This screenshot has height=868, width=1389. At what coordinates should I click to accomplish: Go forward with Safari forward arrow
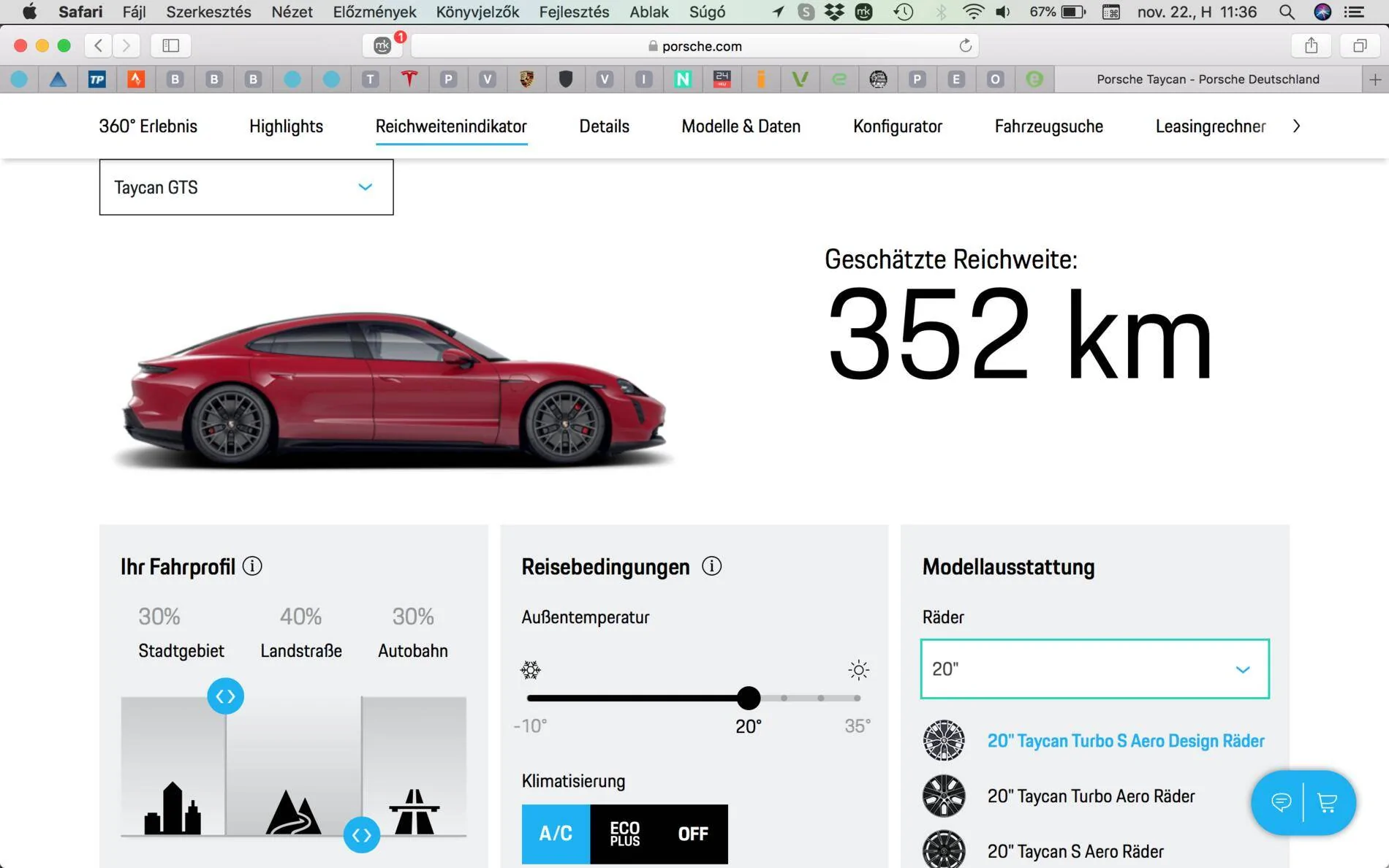click(x=126, y=45)
